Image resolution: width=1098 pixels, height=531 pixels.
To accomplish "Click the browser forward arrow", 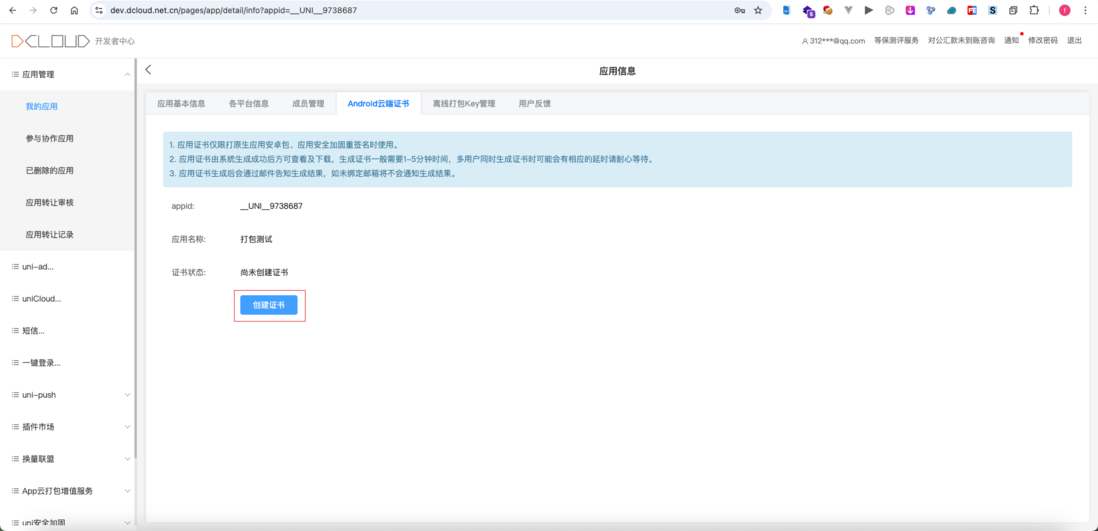I will tap(33, 11).
